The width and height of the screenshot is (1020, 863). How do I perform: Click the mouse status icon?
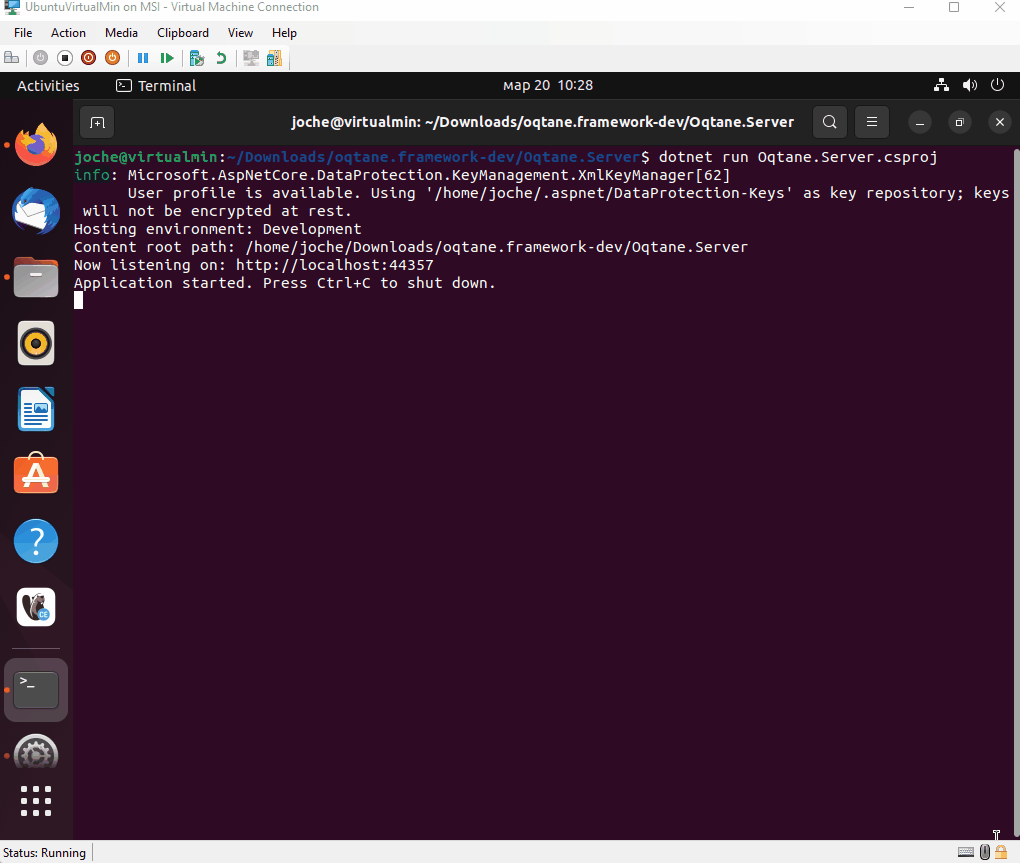985,852
